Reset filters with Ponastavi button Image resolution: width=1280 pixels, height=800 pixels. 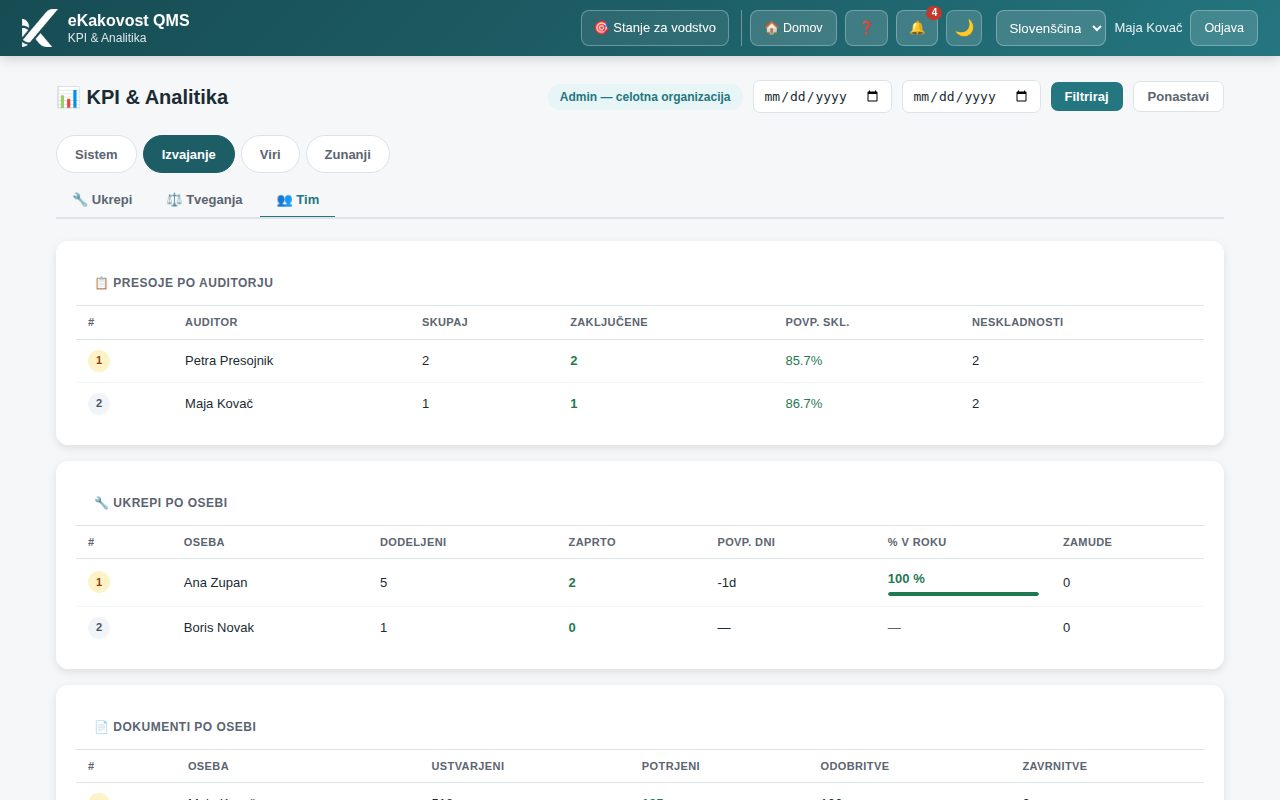click(x=1178, y=97)
